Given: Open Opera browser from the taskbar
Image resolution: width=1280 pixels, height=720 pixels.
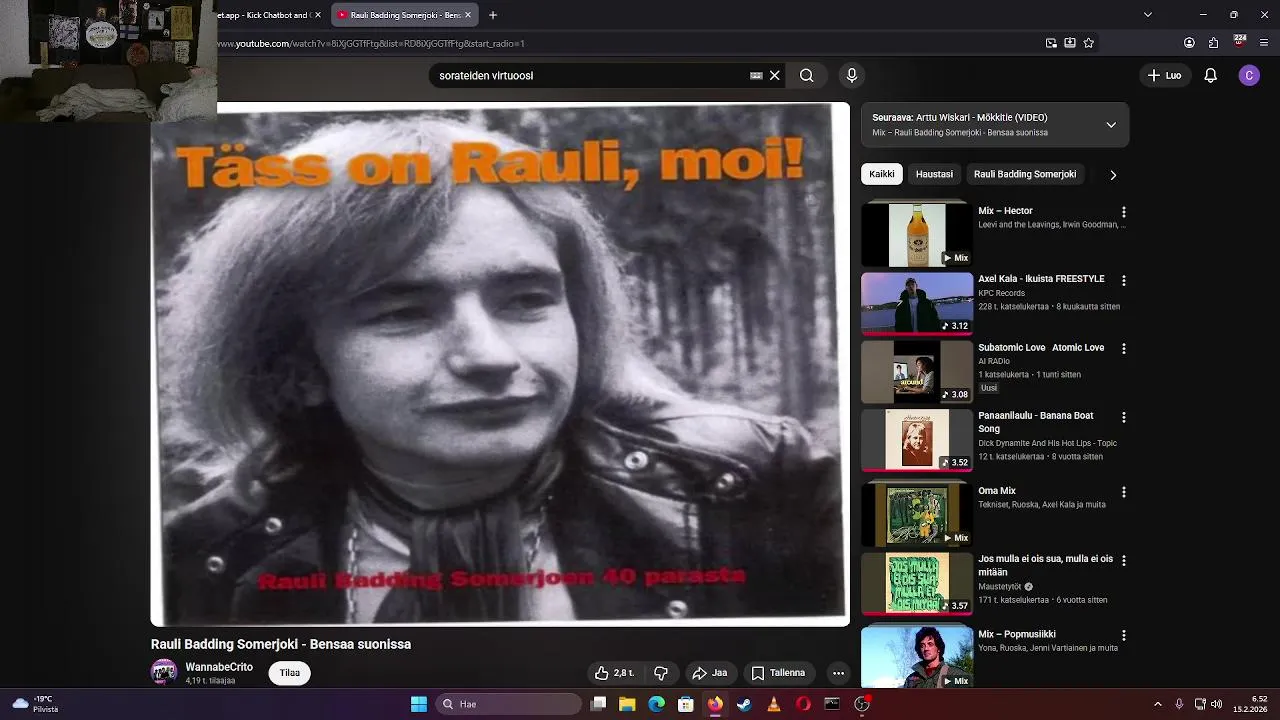Looking at the screenshot, I should (x=803, y=704).
